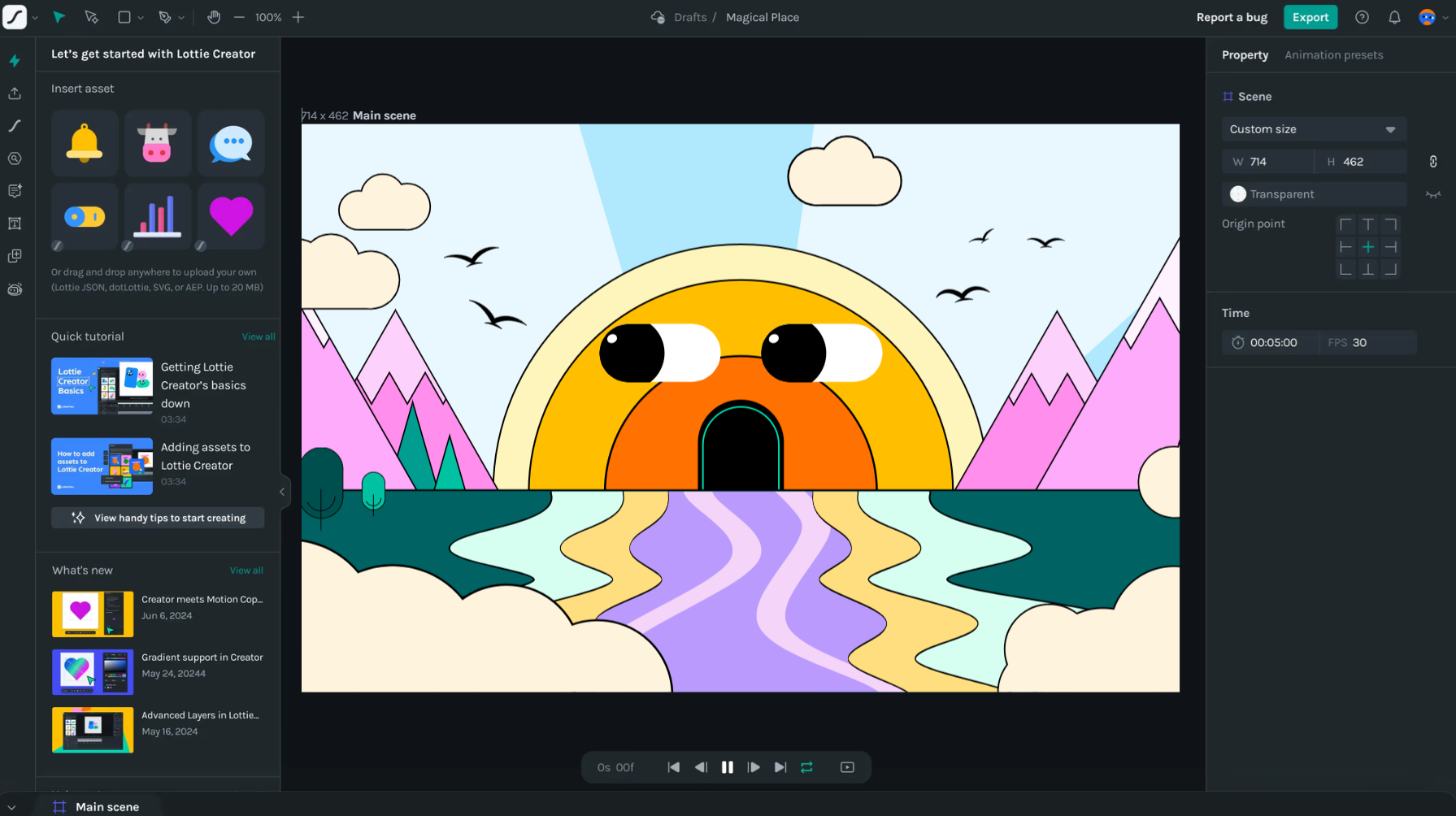Select the Property tab
The width and height of the screenshot is (1456, 816).
click(1245, 55)
